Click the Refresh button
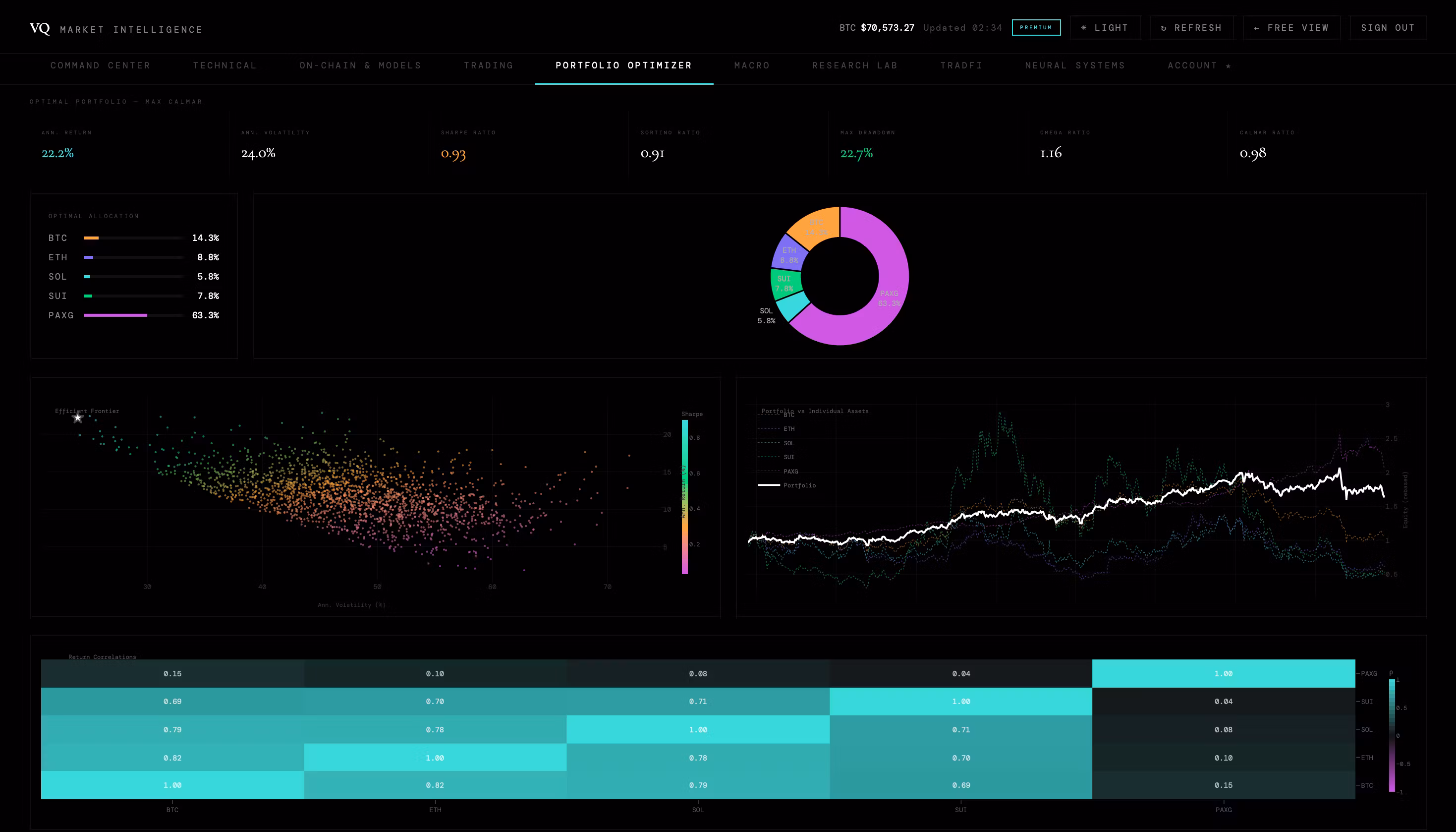This screenshot has width=1456, height=832. coord(1192,28)
